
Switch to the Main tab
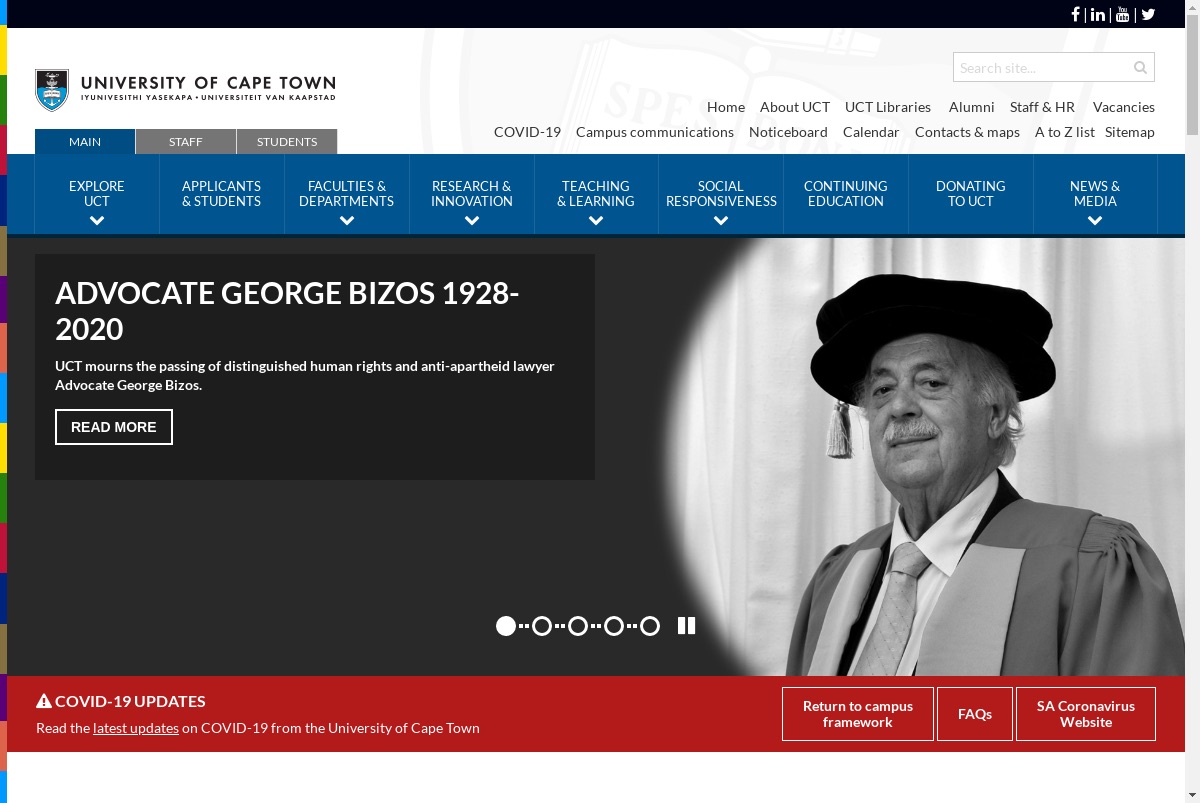click(x=85, y=142)
